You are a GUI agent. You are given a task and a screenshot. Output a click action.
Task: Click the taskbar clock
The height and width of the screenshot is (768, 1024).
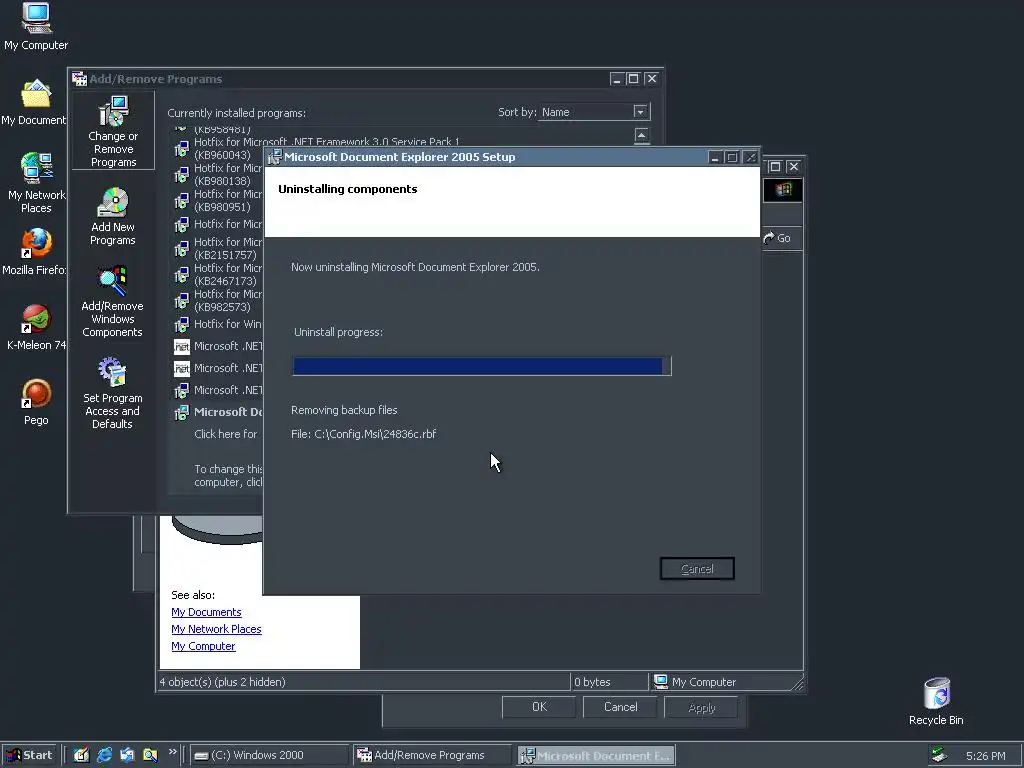(985, 756)
